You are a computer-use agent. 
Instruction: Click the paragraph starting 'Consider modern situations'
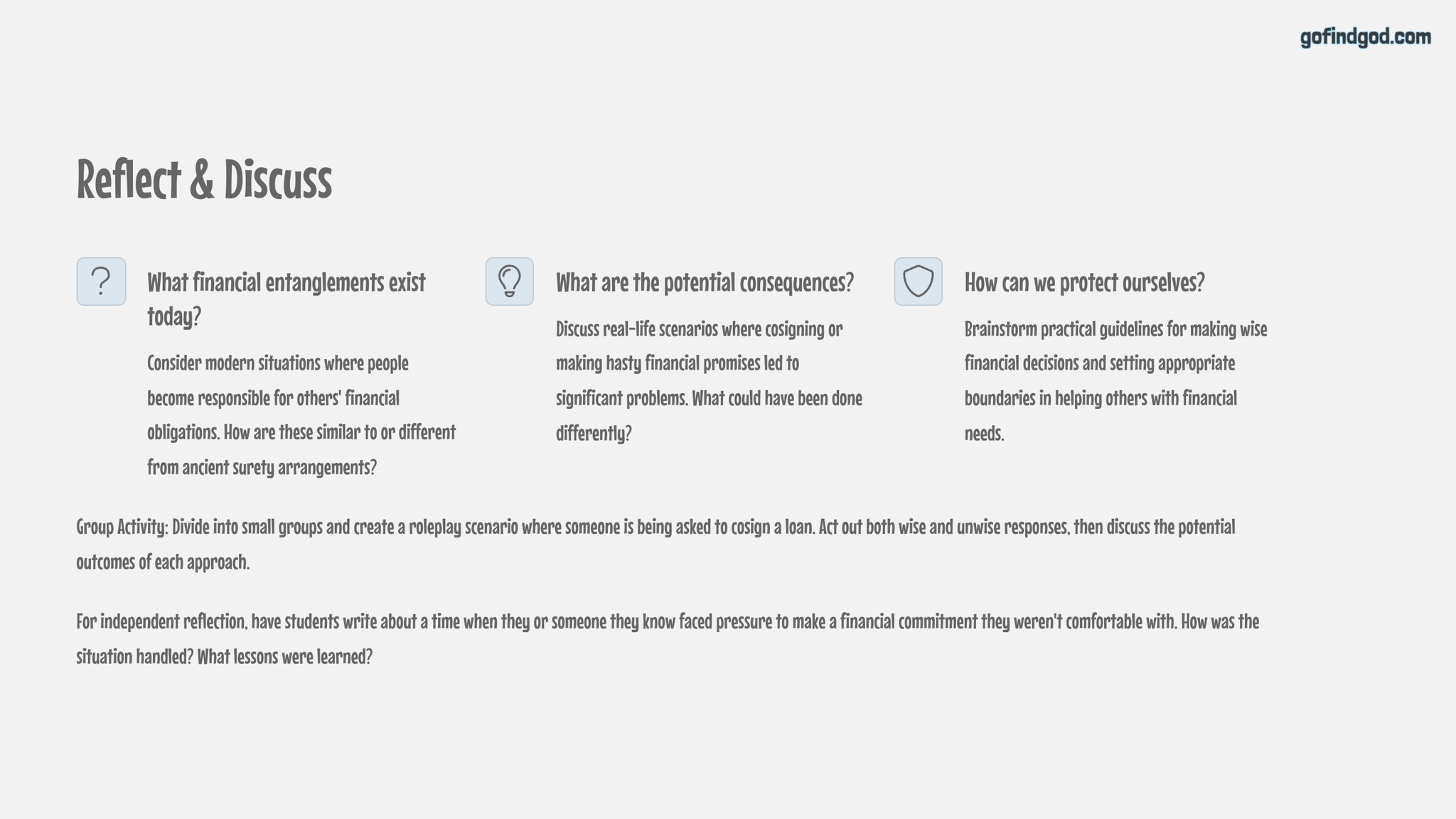tap(301, 415)
